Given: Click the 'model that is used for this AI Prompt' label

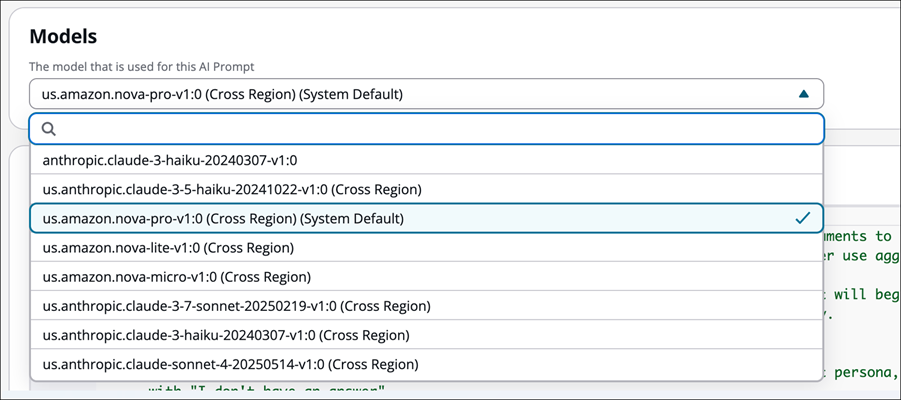Looking at the screenshot, I should pos(141,67).
